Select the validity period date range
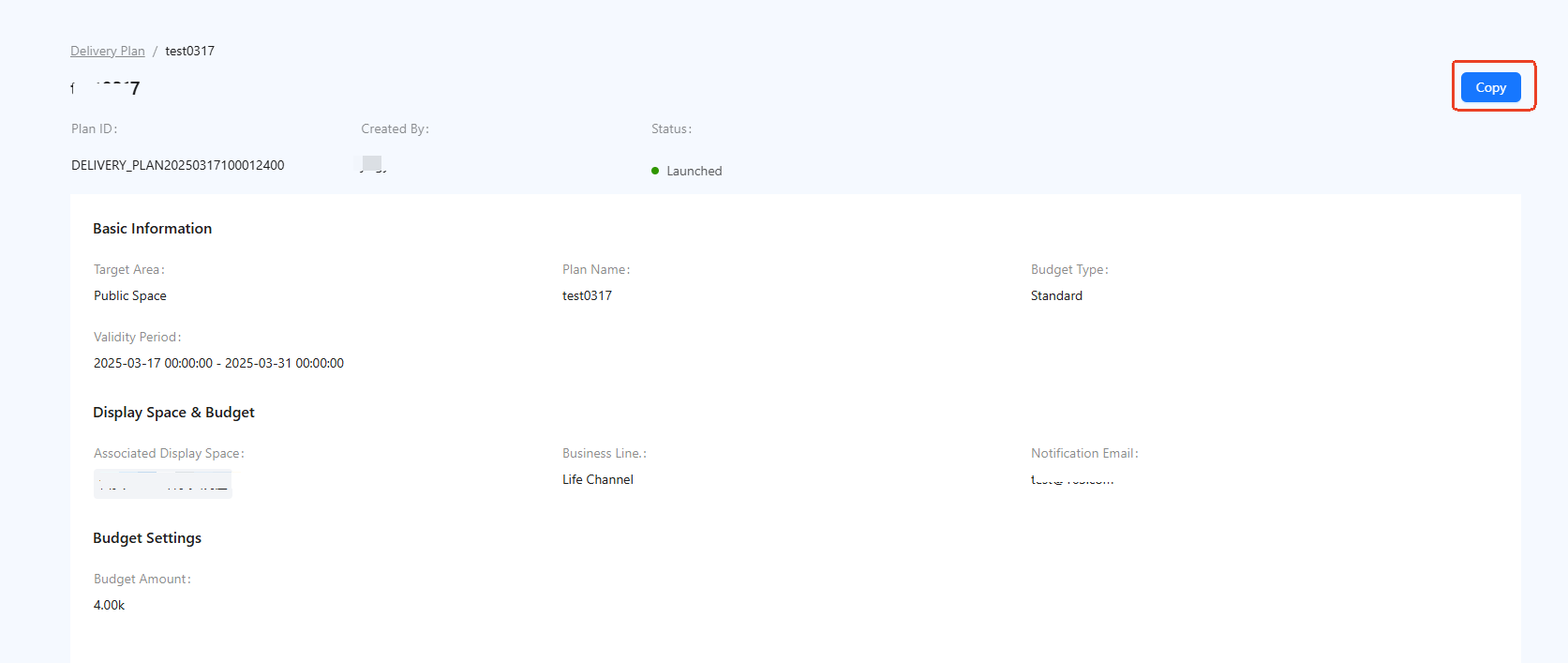The image size is (1568, 663). point(218,363)
